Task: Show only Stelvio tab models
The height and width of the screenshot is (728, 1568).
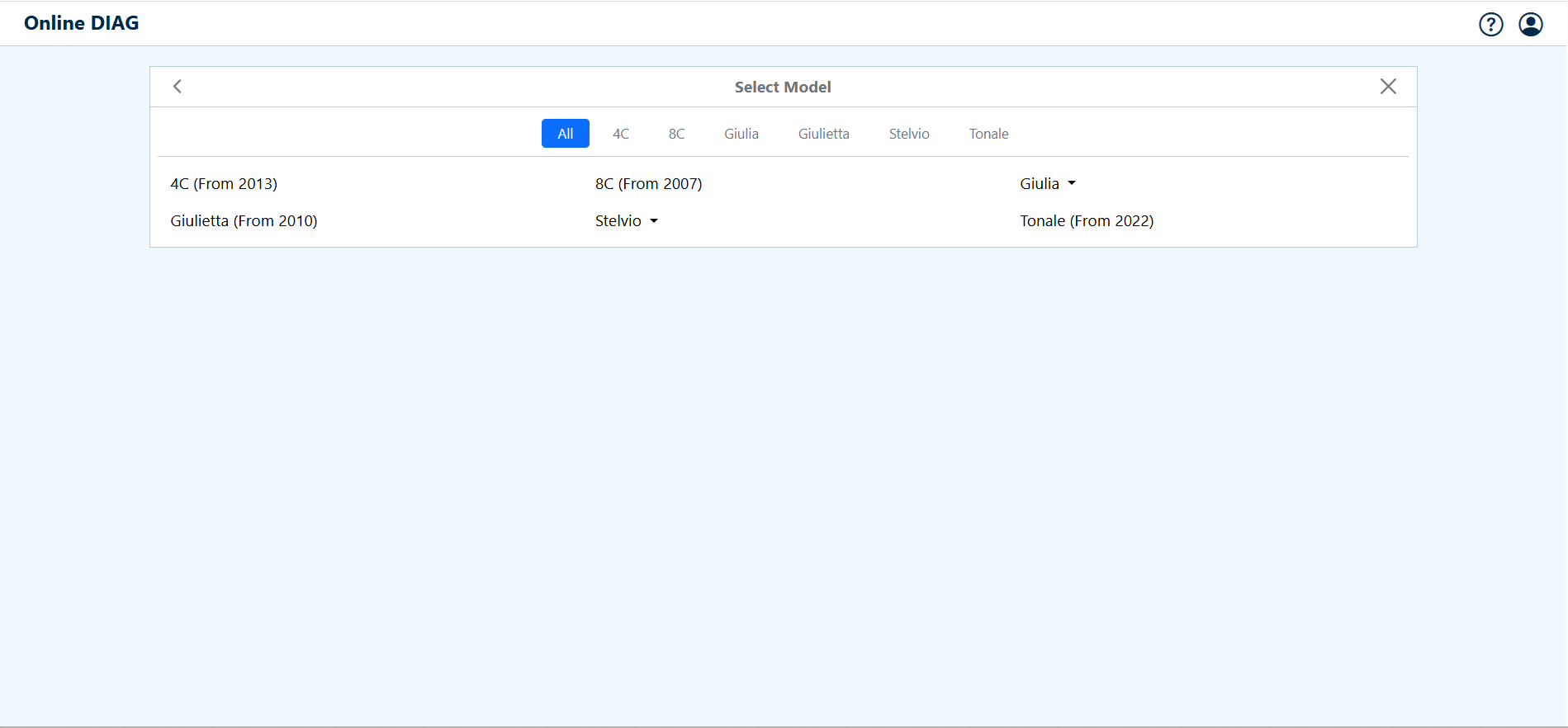Action: [x=908, y=134]
